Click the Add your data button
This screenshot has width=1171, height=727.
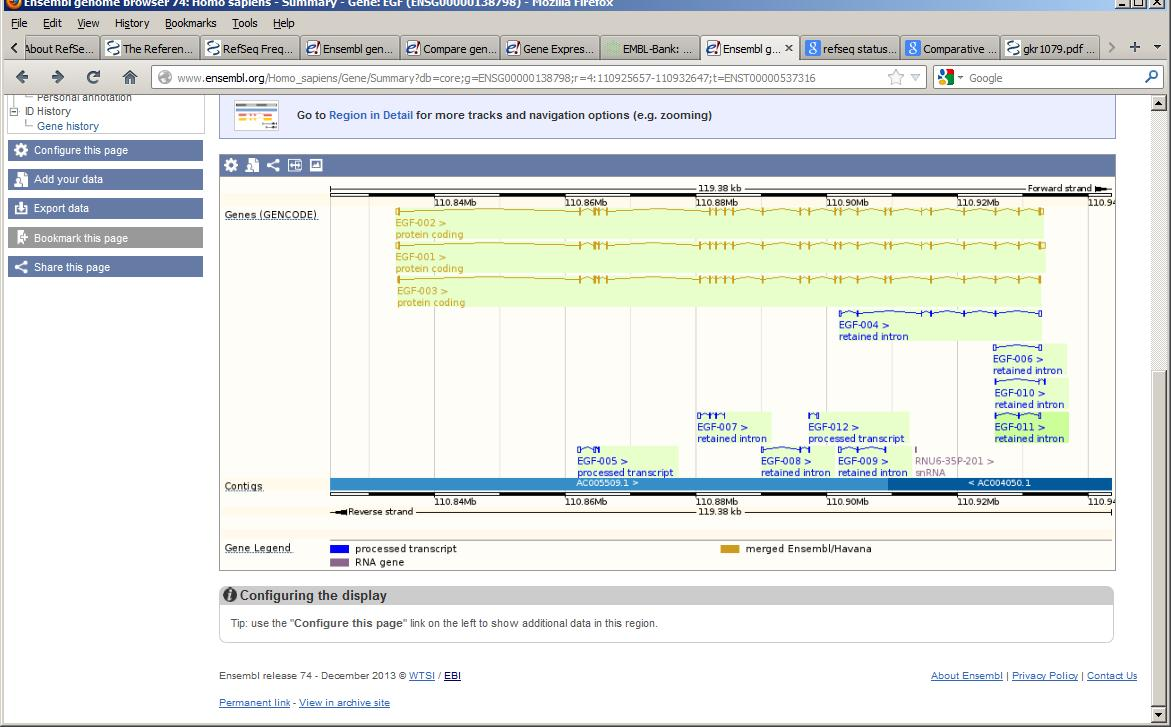tap(105, 179)
